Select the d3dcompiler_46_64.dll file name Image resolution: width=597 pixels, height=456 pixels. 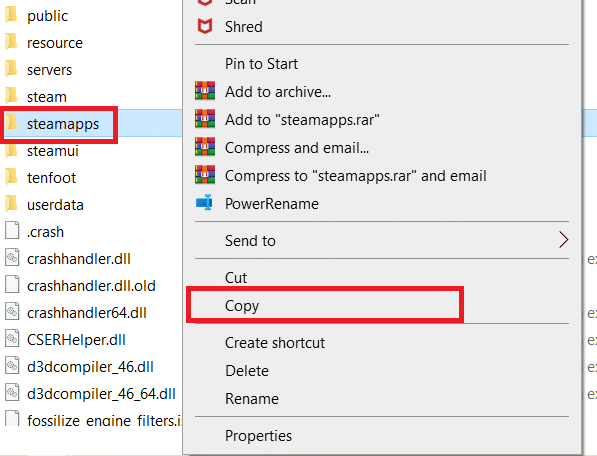click(101, 394)
